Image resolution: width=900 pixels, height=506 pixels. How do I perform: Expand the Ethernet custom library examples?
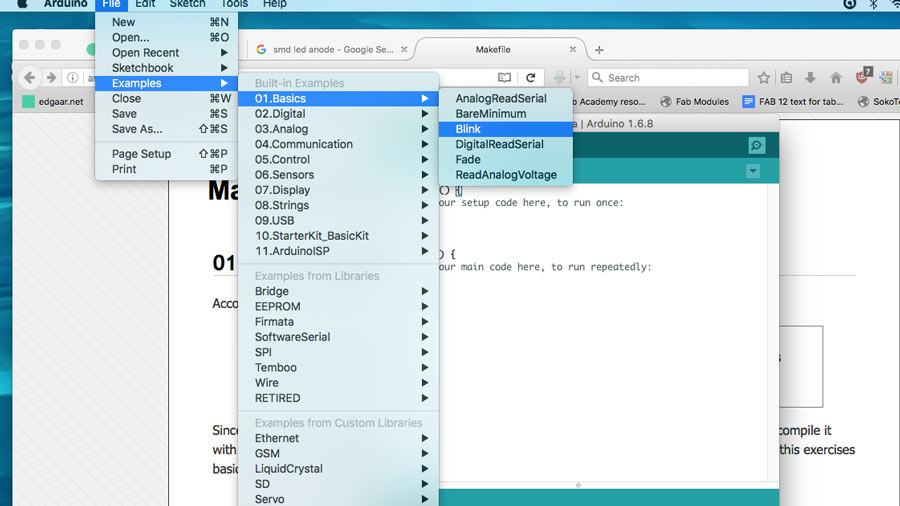coord(339,438)
